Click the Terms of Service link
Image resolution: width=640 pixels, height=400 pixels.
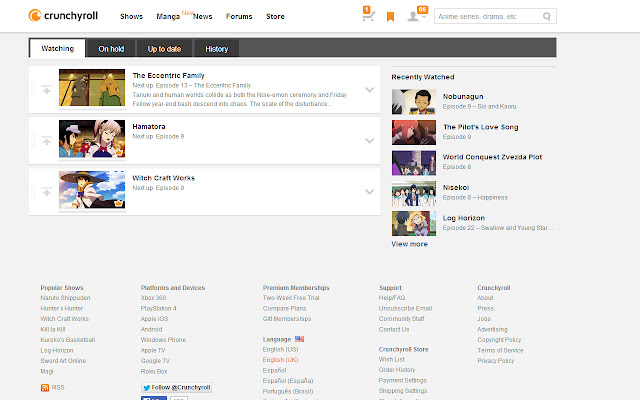coord(500,351)
